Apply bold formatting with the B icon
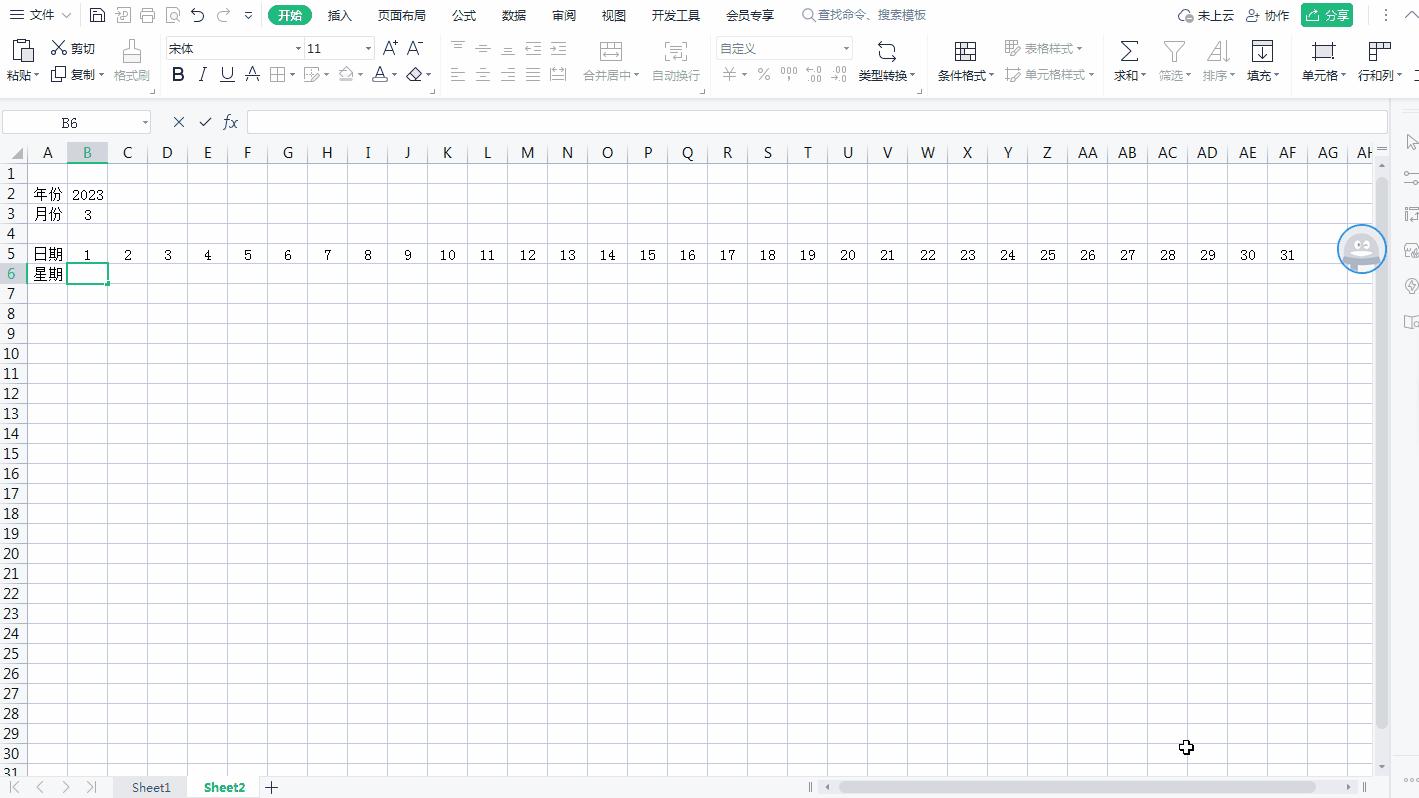 pos(178,74)
